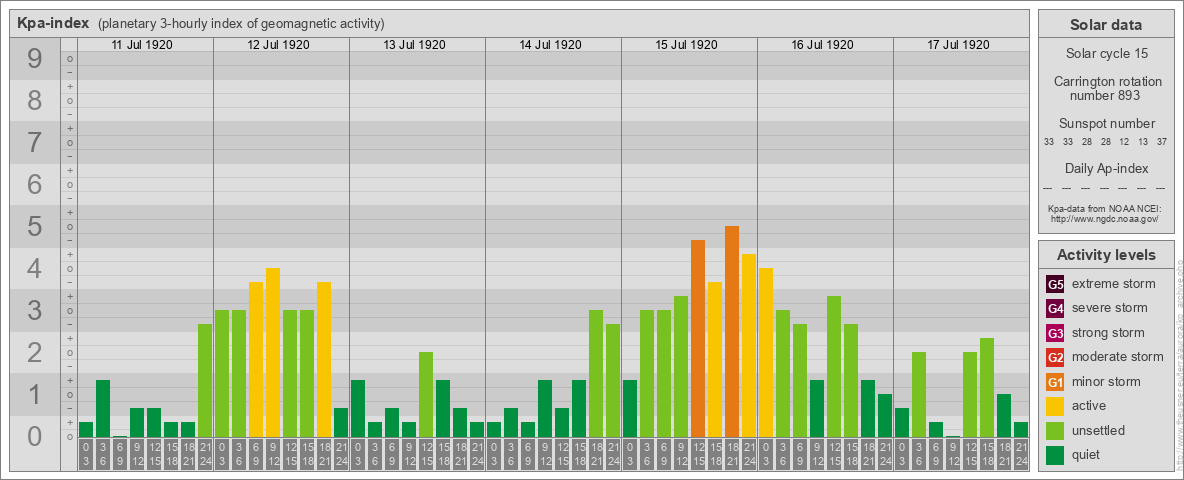Click the 'extreme storm' legend text

(1114, 284)
